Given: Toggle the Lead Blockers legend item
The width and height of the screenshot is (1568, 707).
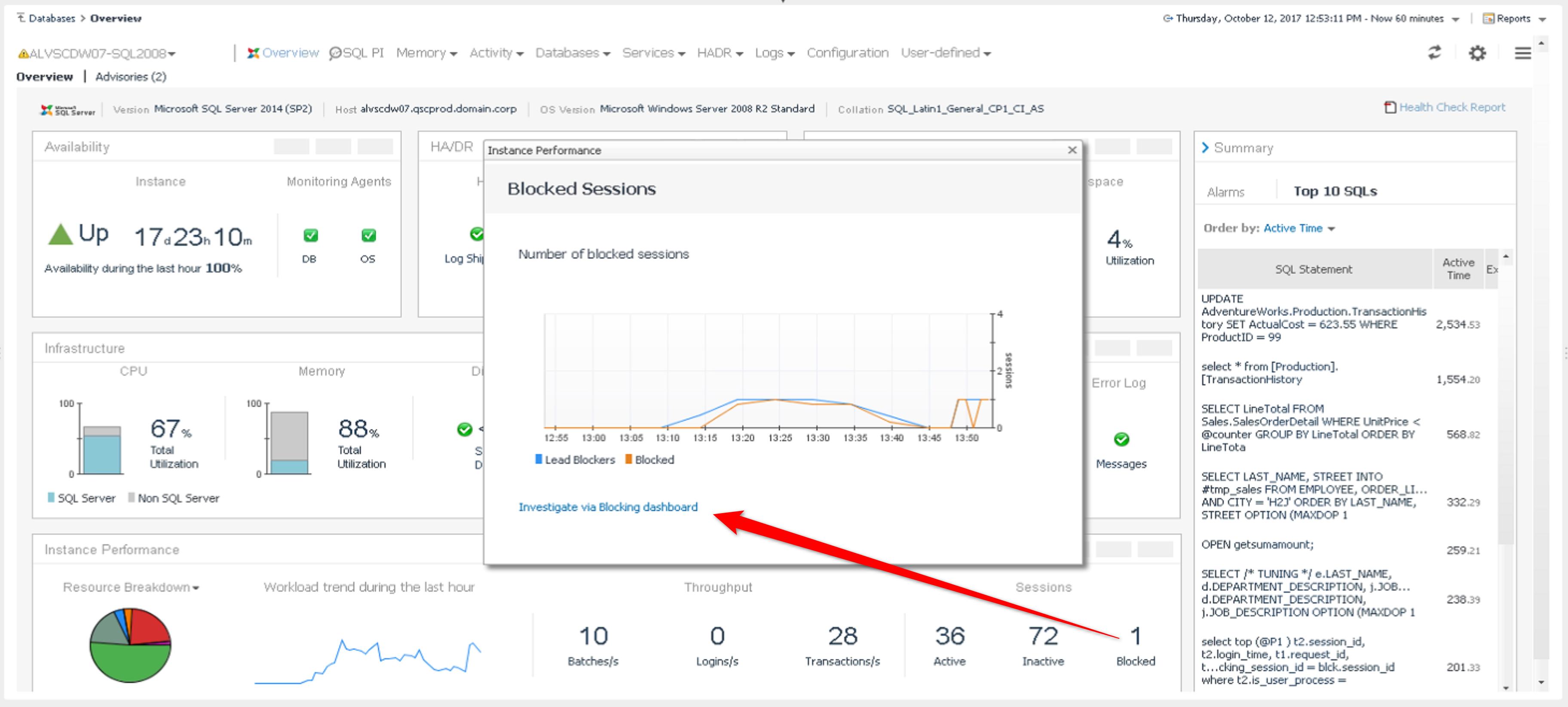Looking at the screenshot, I should pyautogui.click(x=575, y=459).
